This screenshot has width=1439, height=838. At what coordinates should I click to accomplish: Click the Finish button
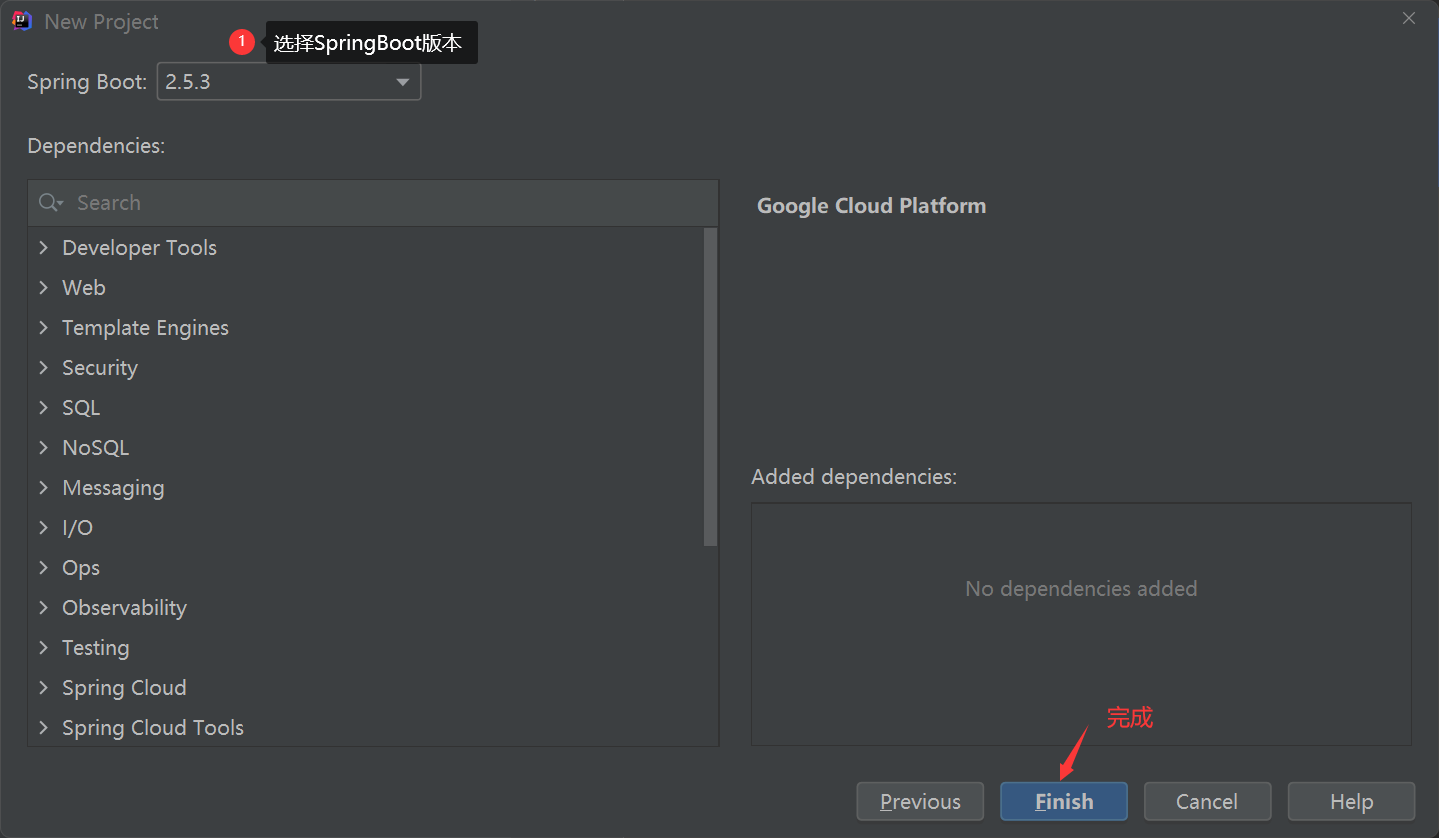[1064, 801]
